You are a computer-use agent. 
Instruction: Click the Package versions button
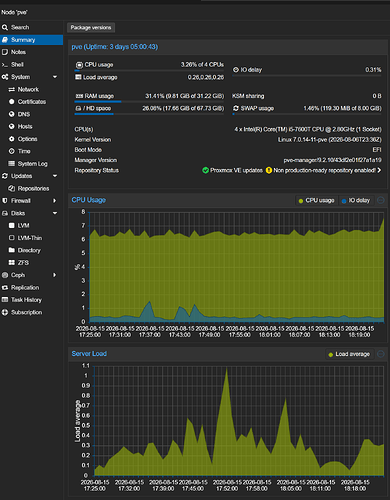91,28
